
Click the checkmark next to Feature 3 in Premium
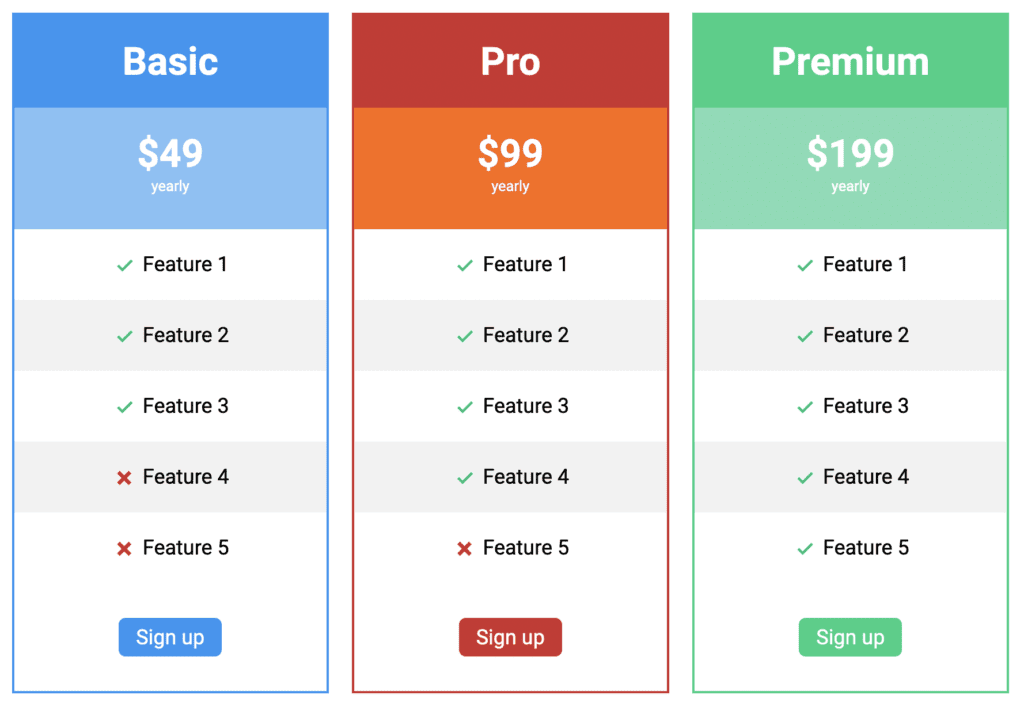point(804,406)
